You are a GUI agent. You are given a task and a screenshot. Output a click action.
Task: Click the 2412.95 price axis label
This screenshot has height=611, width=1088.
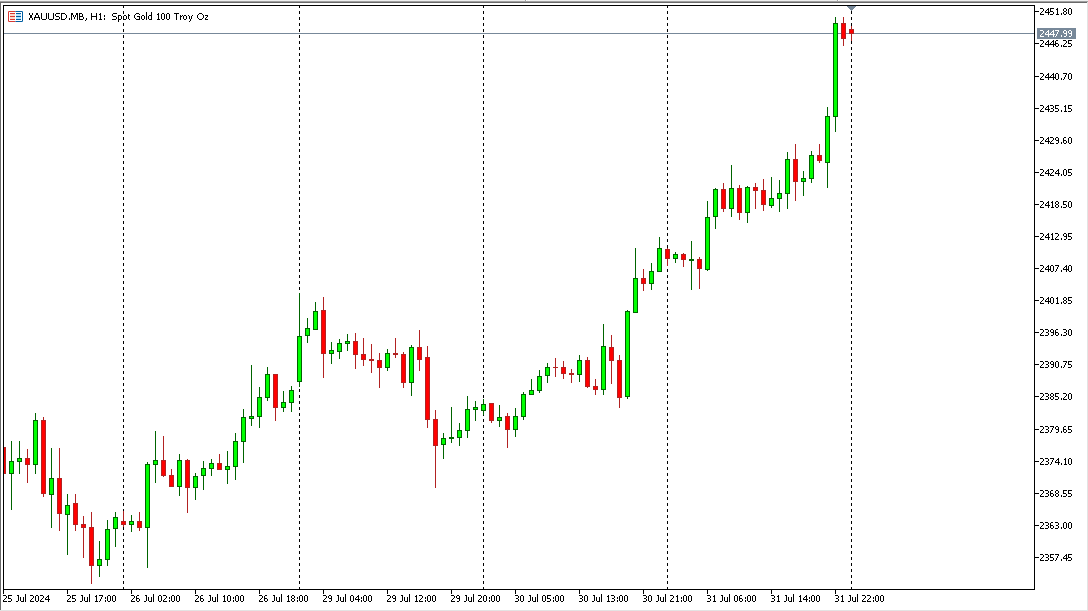(x=1055, y=236)
